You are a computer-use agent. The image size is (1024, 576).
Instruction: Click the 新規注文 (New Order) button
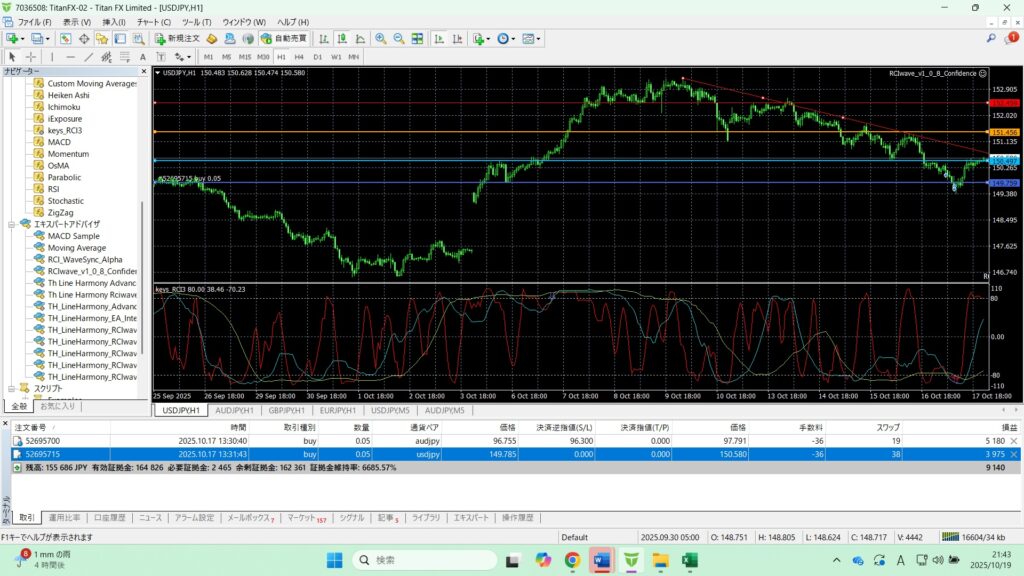point(177,38)
